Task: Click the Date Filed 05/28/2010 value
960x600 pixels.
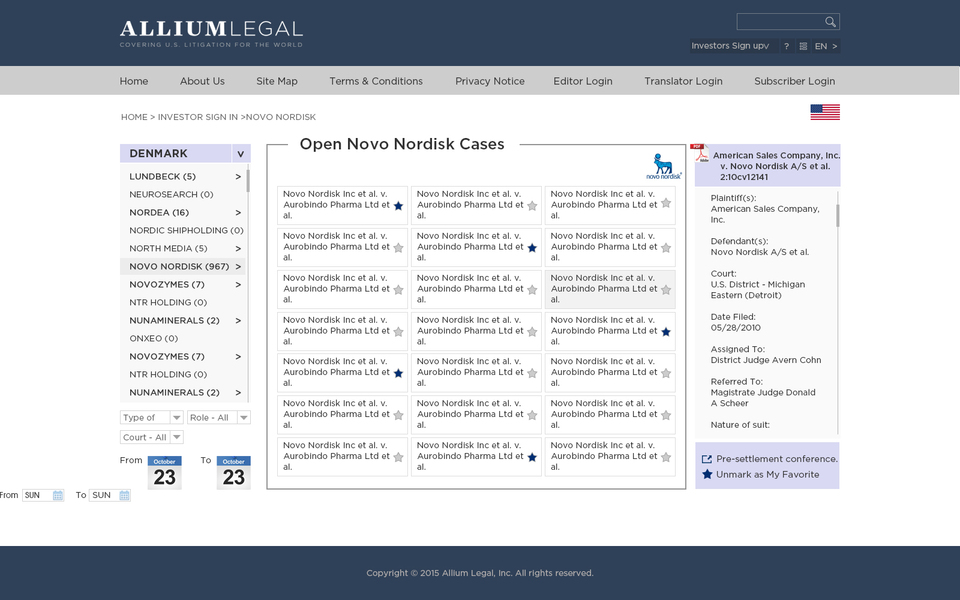Action: [735, 328]
